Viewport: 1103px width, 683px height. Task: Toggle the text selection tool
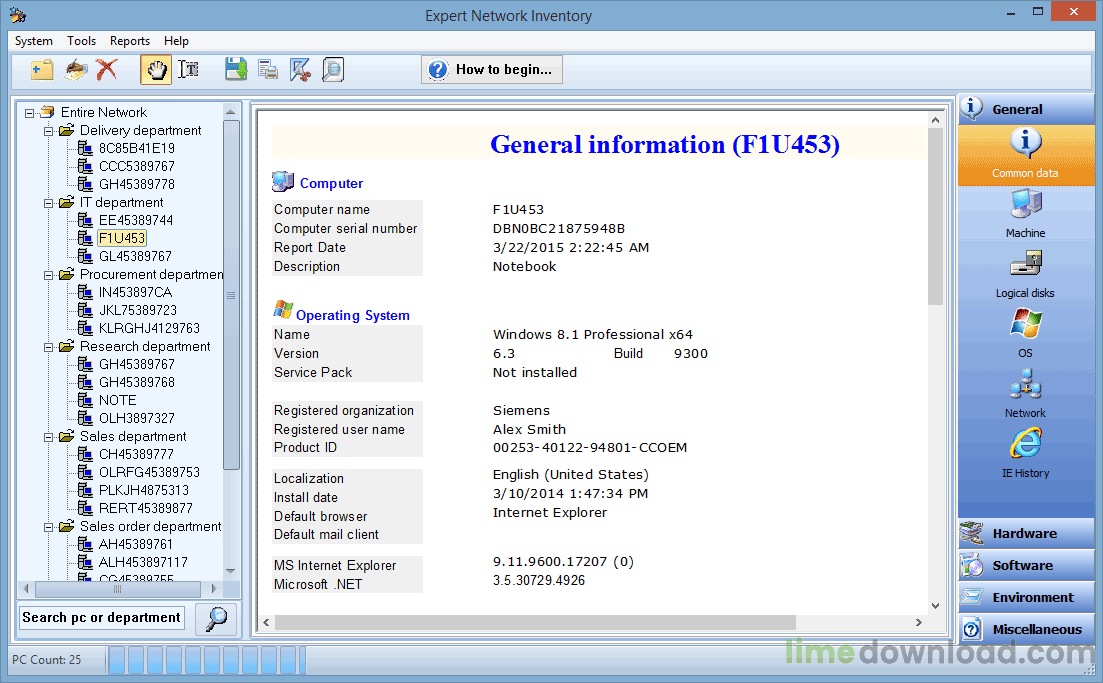189,69
